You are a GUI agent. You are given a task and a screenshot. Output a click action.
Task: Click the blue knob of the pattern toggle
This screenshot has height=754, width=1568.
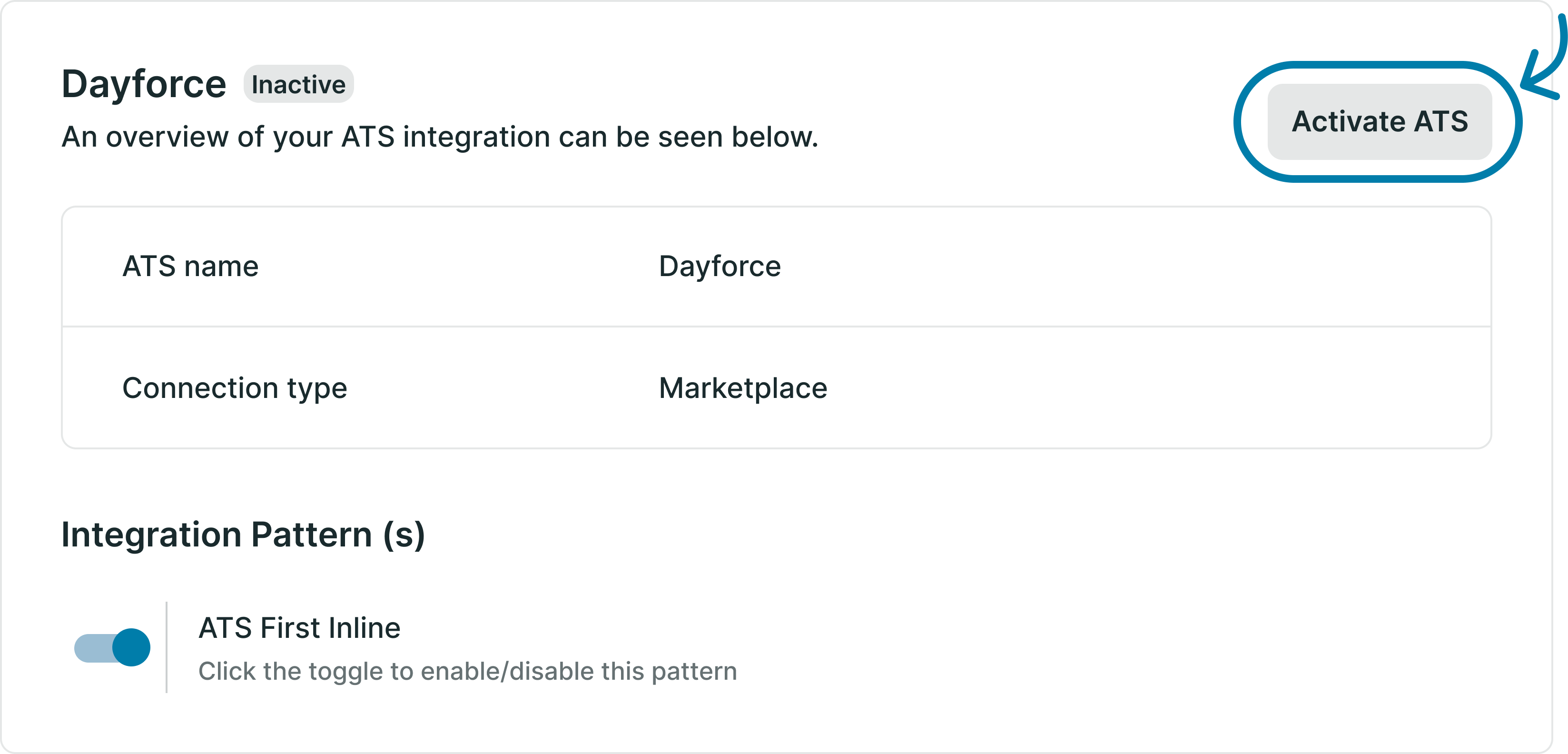tap(131, 647)
